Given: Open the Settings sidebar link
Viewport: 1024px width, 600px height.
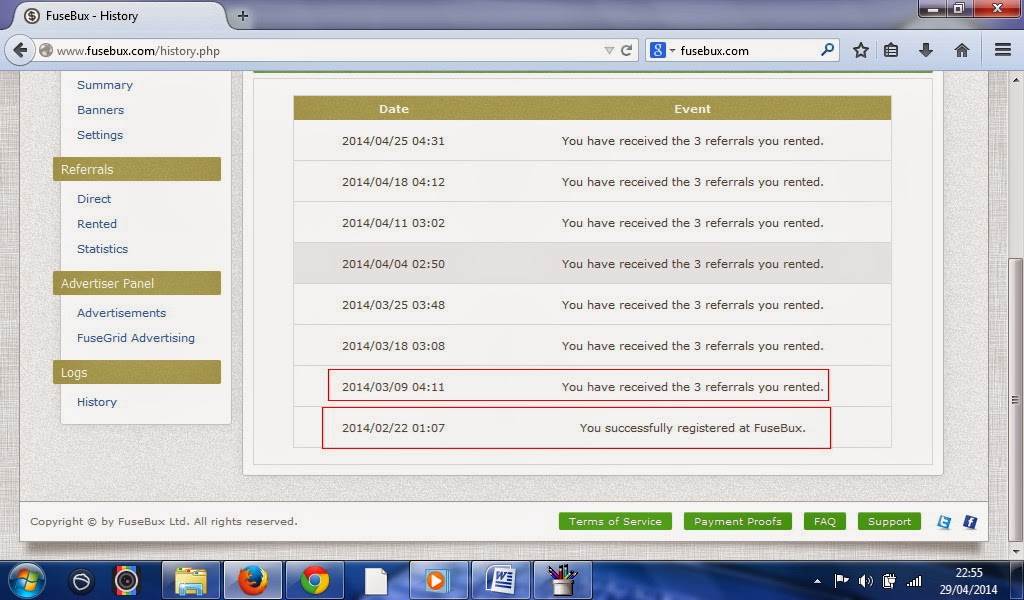Looking at the screenshot, I should coord(100,134).
